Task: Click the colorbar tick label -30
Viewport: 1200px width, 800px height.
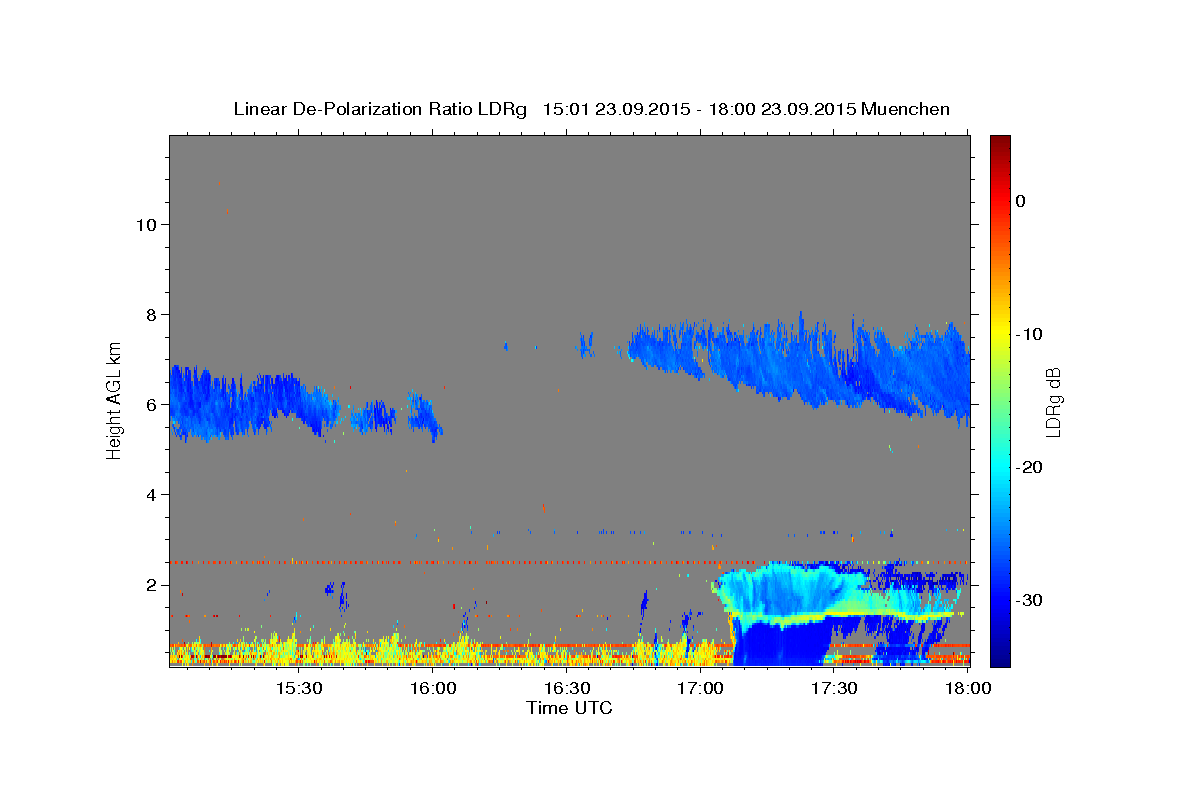Action: click(1029, 600)
